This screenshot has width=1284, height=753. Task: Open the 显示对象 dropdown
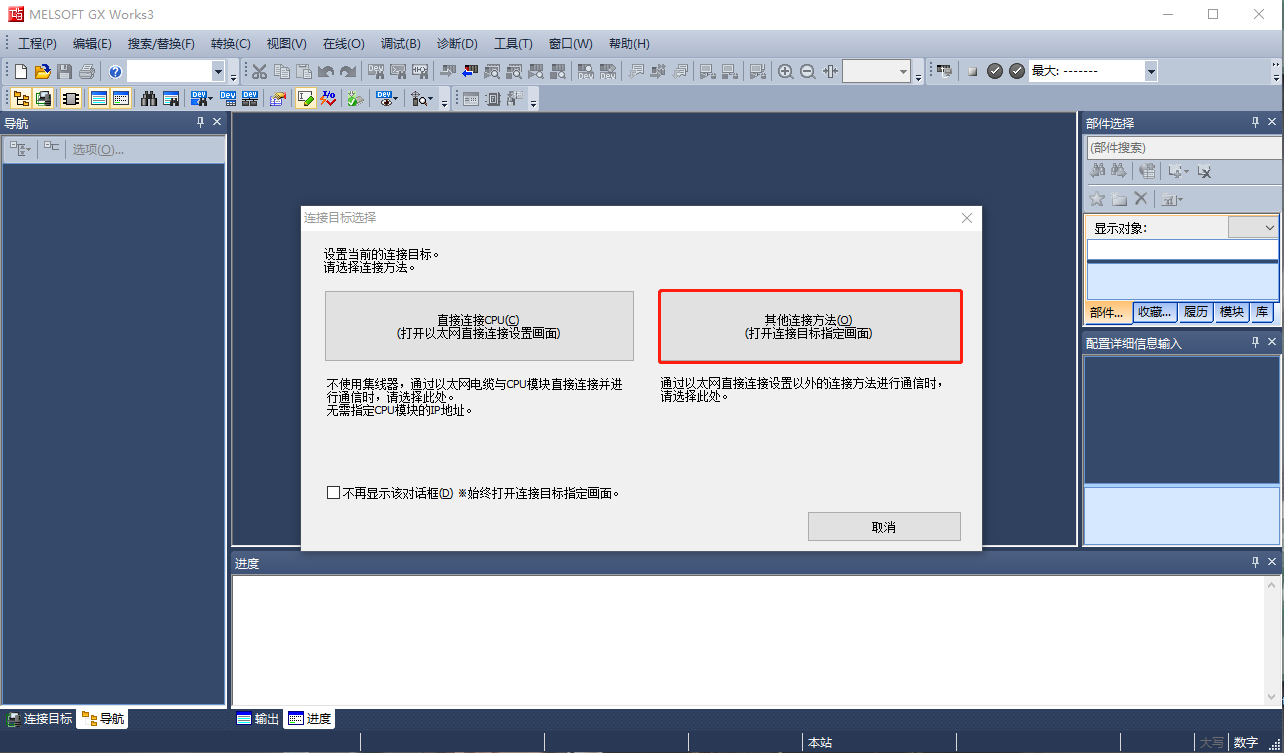click(x=1253, y=228)
